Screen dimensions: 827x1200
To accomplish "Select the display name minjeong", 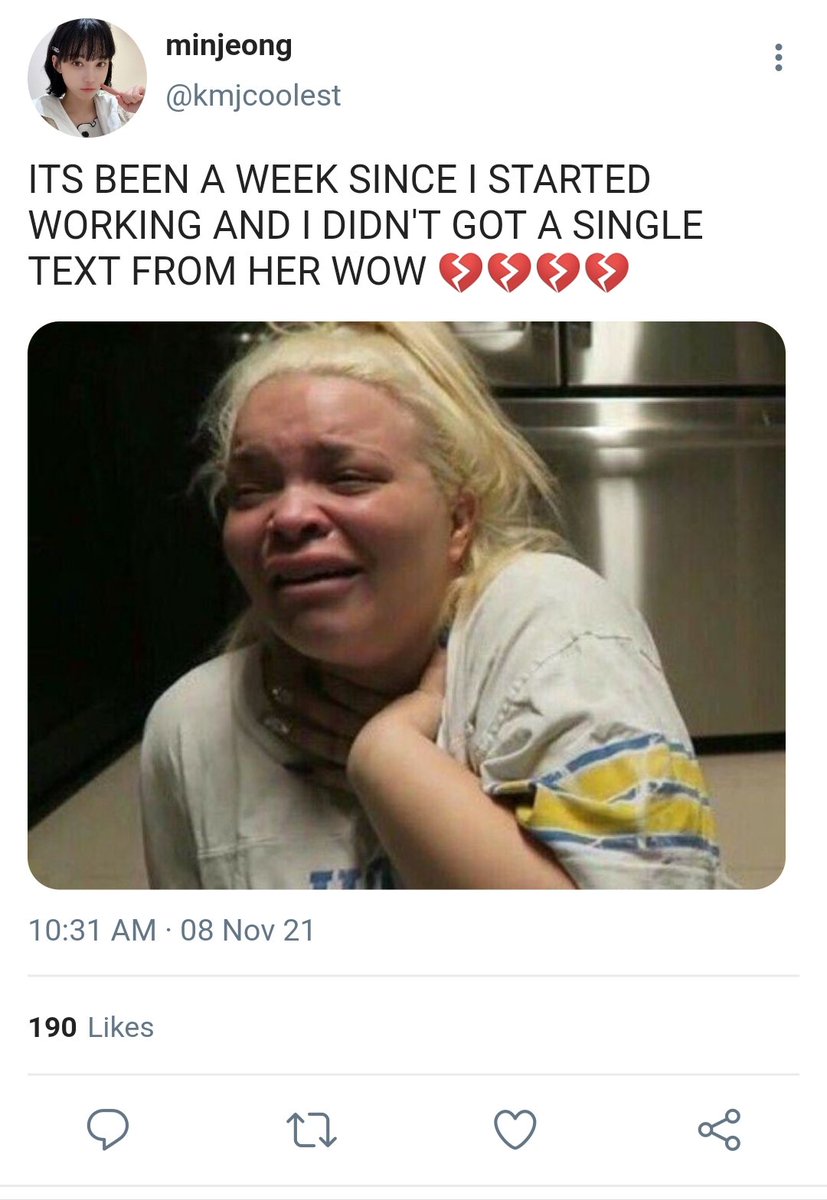I will [x=229, y=46].
